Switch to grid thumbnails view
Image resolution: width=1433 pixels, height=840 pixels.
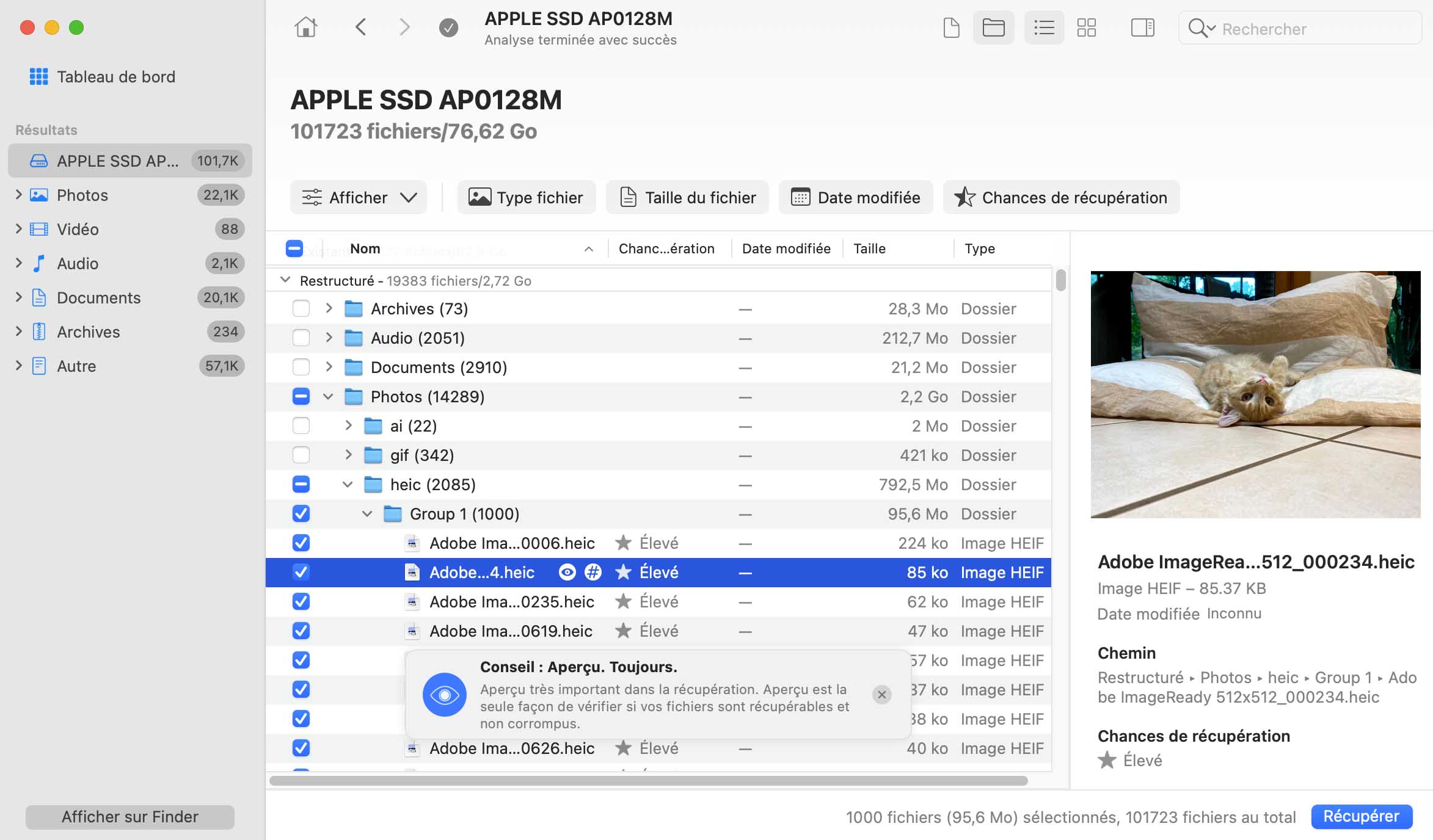pos(1086,27)
